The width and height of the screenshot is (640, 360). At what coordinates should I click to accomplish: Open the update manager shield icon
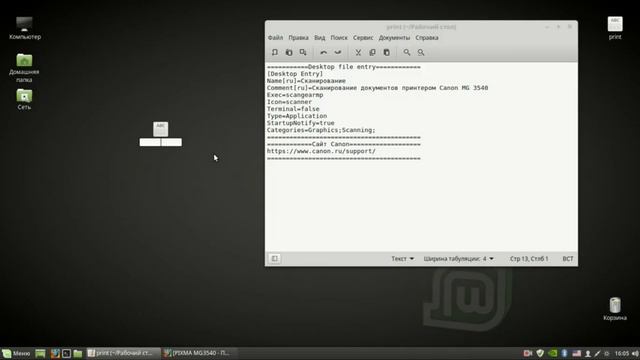tap(540, 353)
